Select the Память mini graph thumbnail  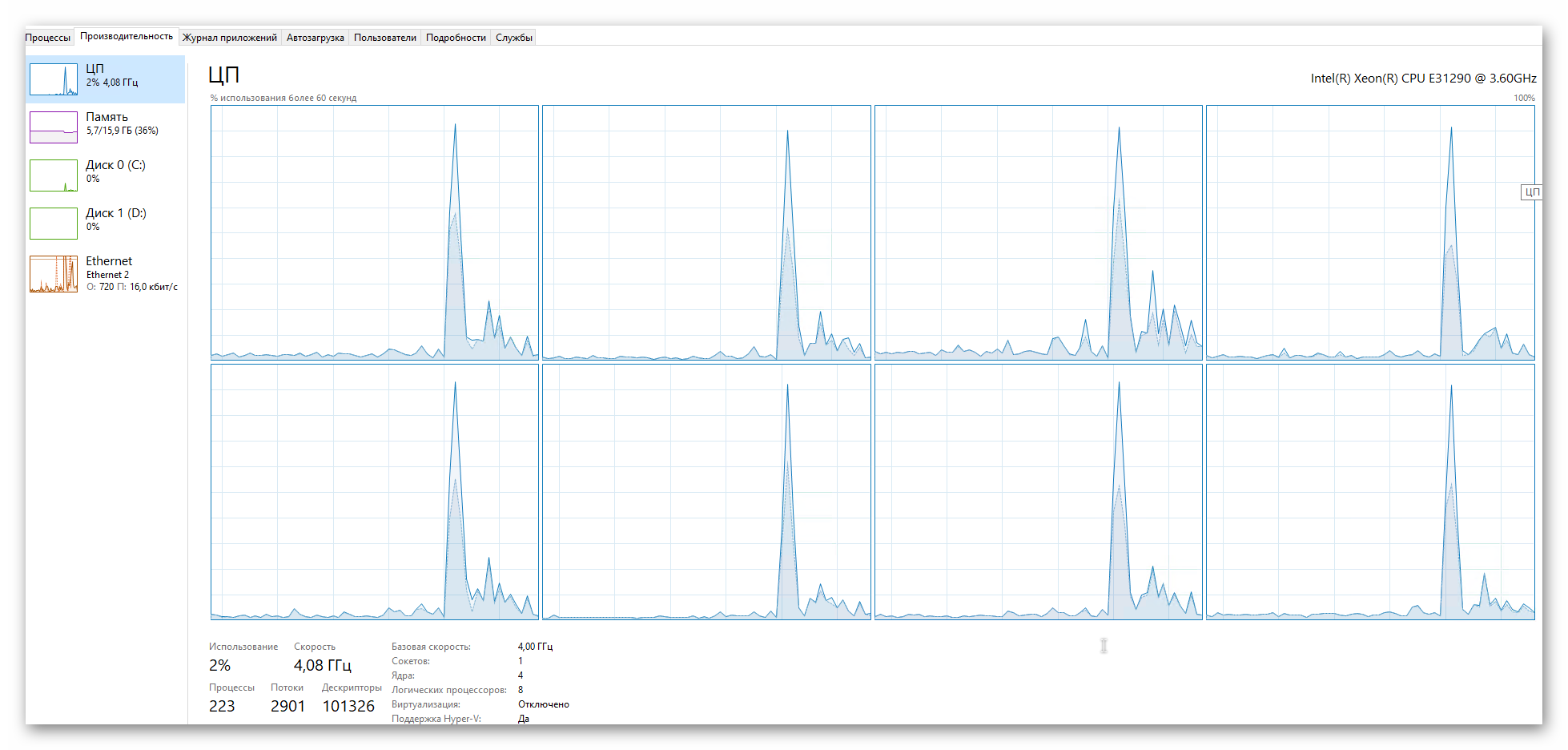[x=54, y=127]
